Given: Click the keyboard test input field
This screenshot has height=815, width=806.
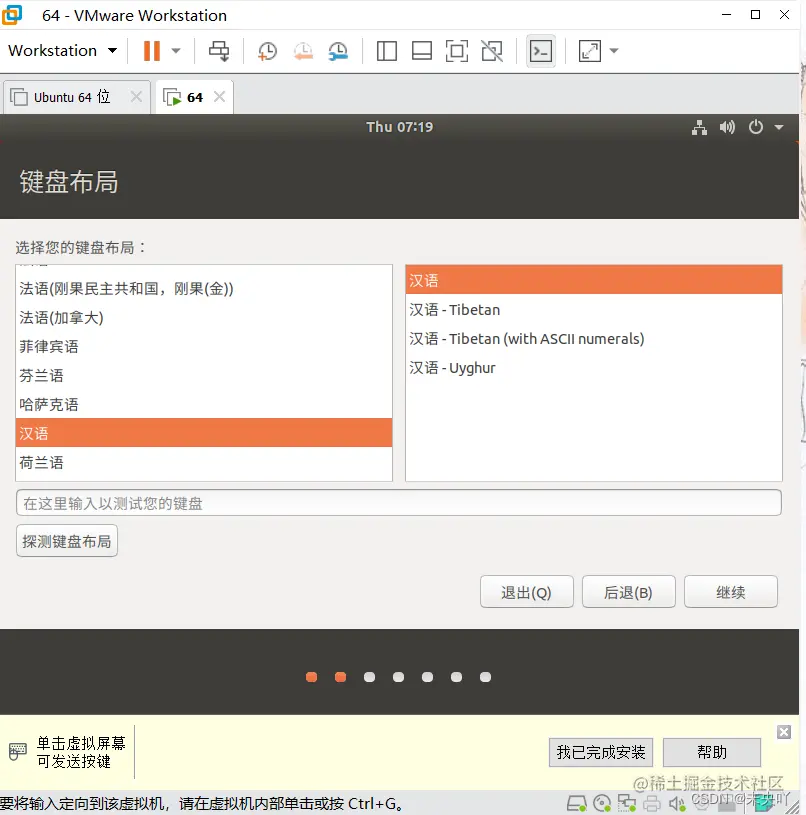Looking at the screenshot, I should (x=399, y=503).
